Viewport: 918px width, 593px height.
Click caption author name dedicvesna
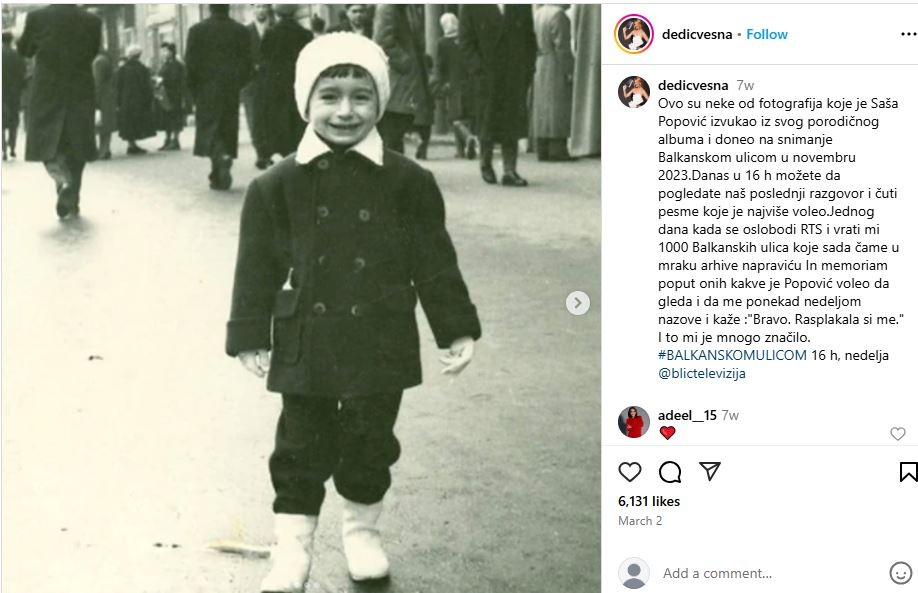click(693, 85)
